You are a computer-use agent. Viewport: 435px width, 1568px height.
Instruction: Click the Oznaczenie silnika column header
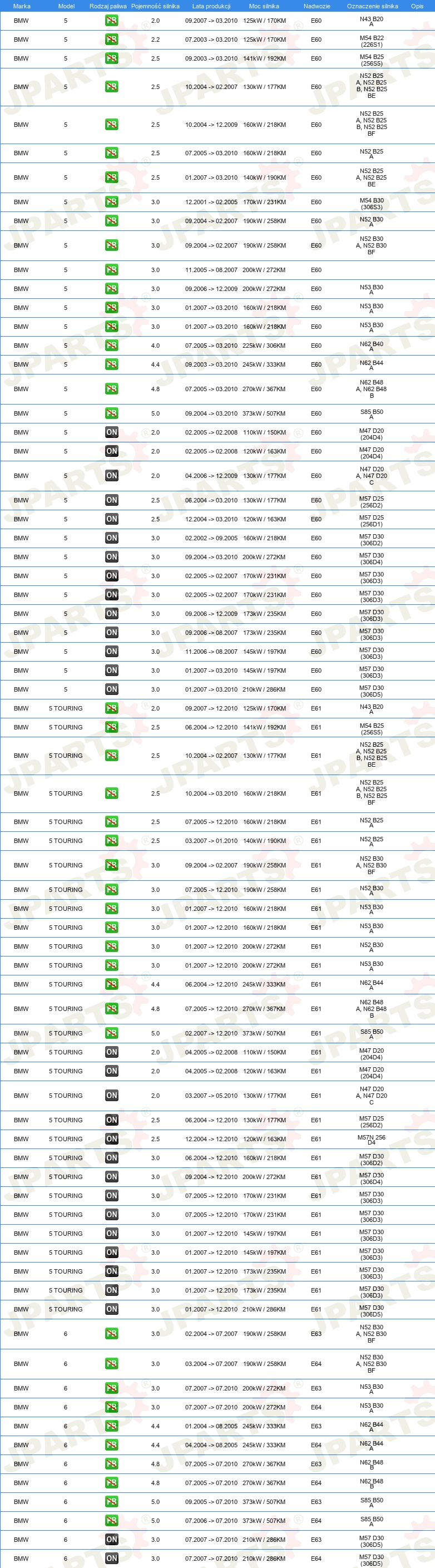click(x=372, y=6)
